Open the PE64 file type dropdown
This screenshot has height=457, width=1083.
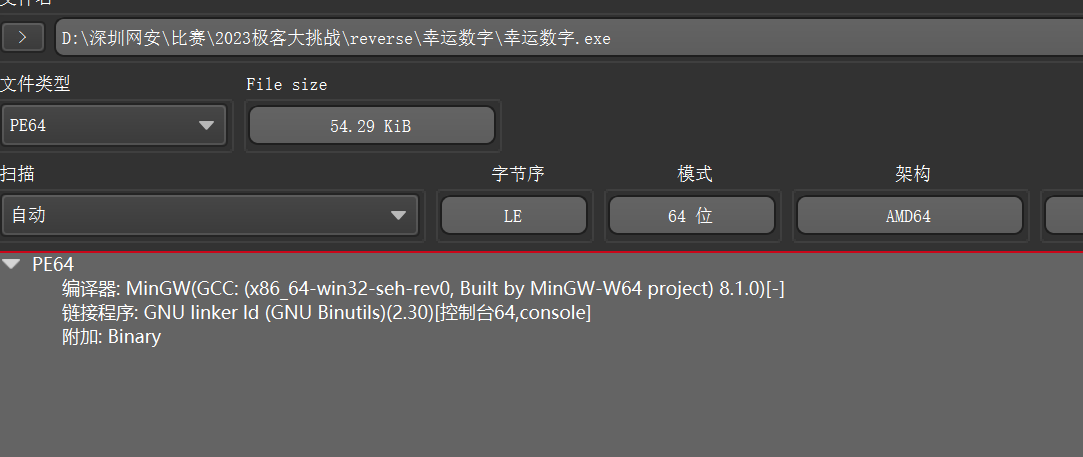click(x=114, y=126)
